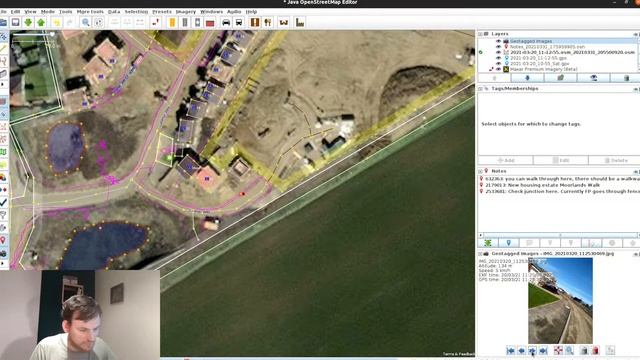This screenshot has width=640, height=360.
Task: Toggle visibility of Geotagged Images layer
Action: (498, 41)
